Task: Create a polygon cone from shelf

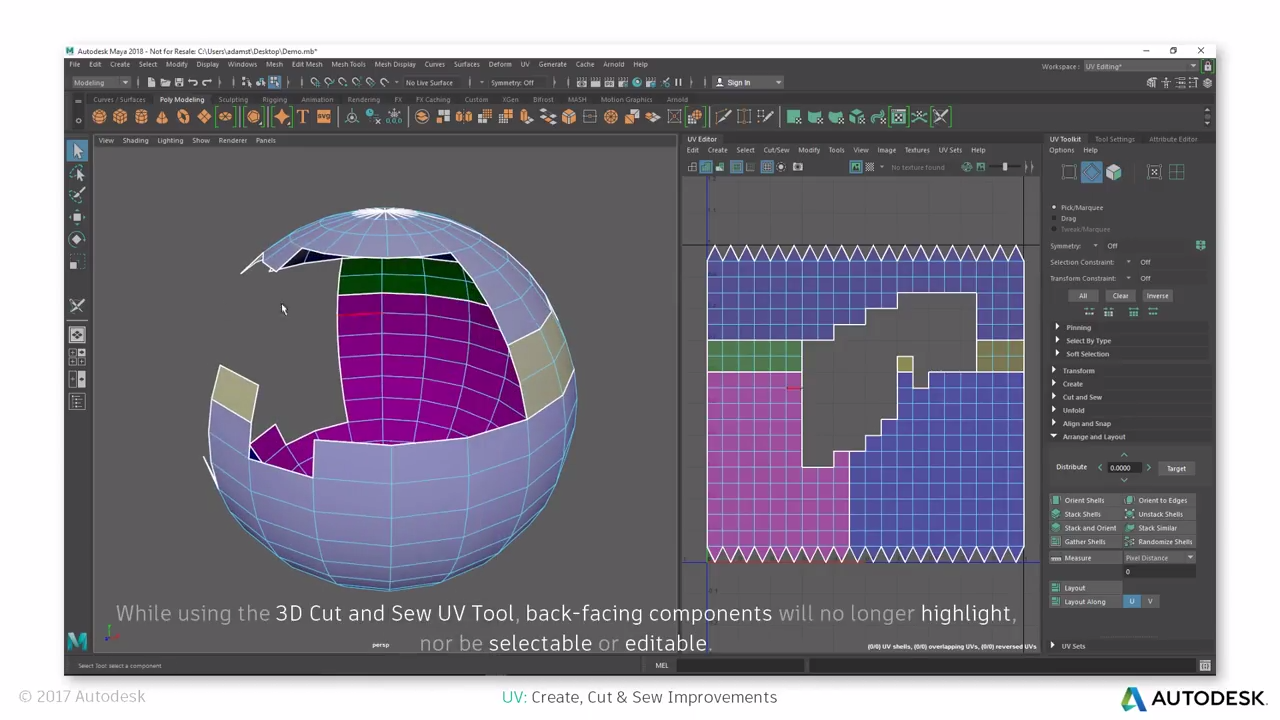Action: 162,117
